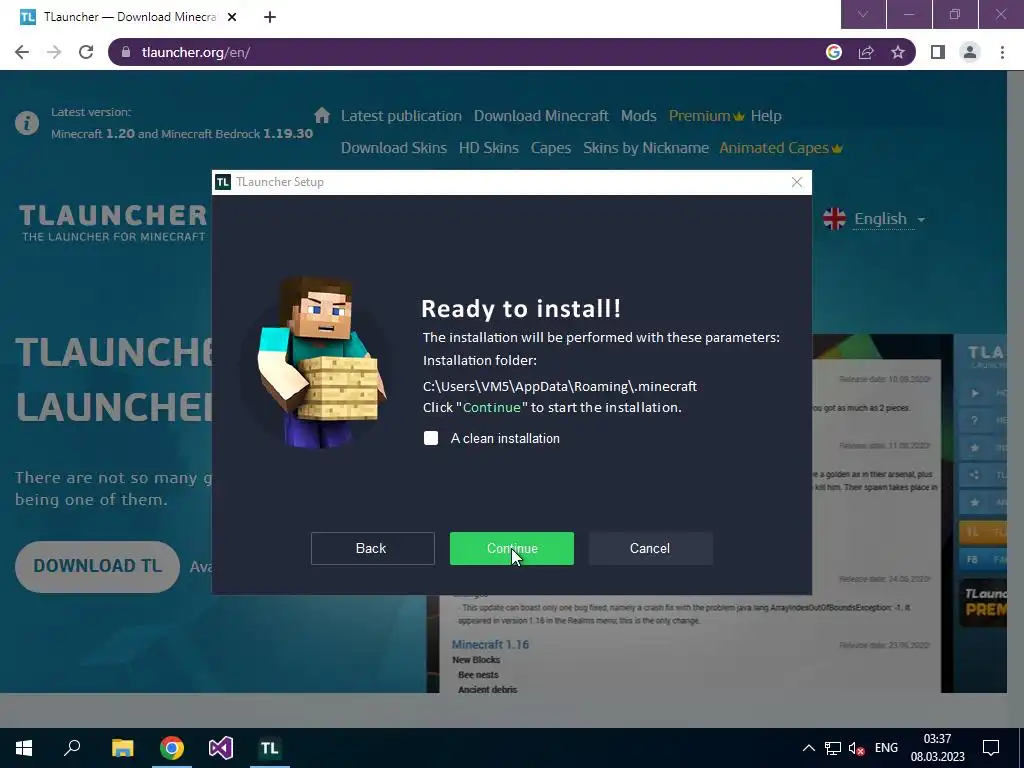Show hidden system tray icons

(x=808, y=748)
